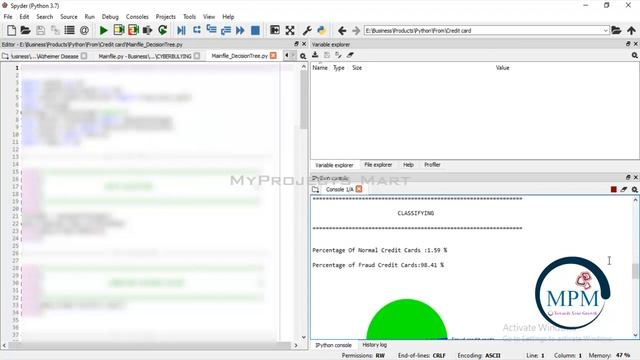Save the current file

[40, 30]
